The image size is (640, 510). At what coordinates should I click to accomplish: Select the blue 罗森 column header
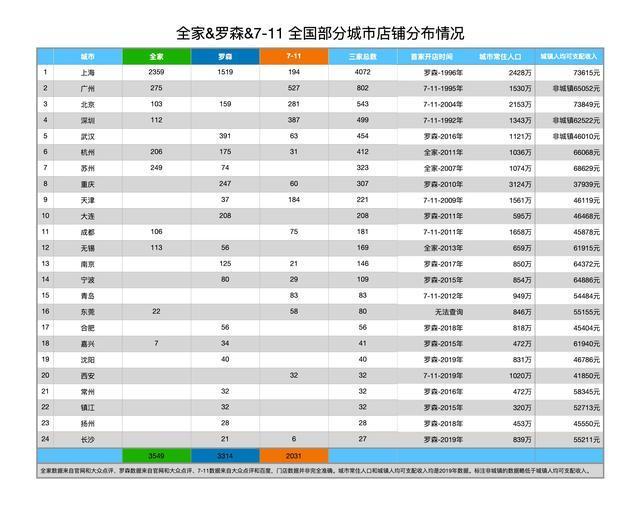[x=225, y=56]
